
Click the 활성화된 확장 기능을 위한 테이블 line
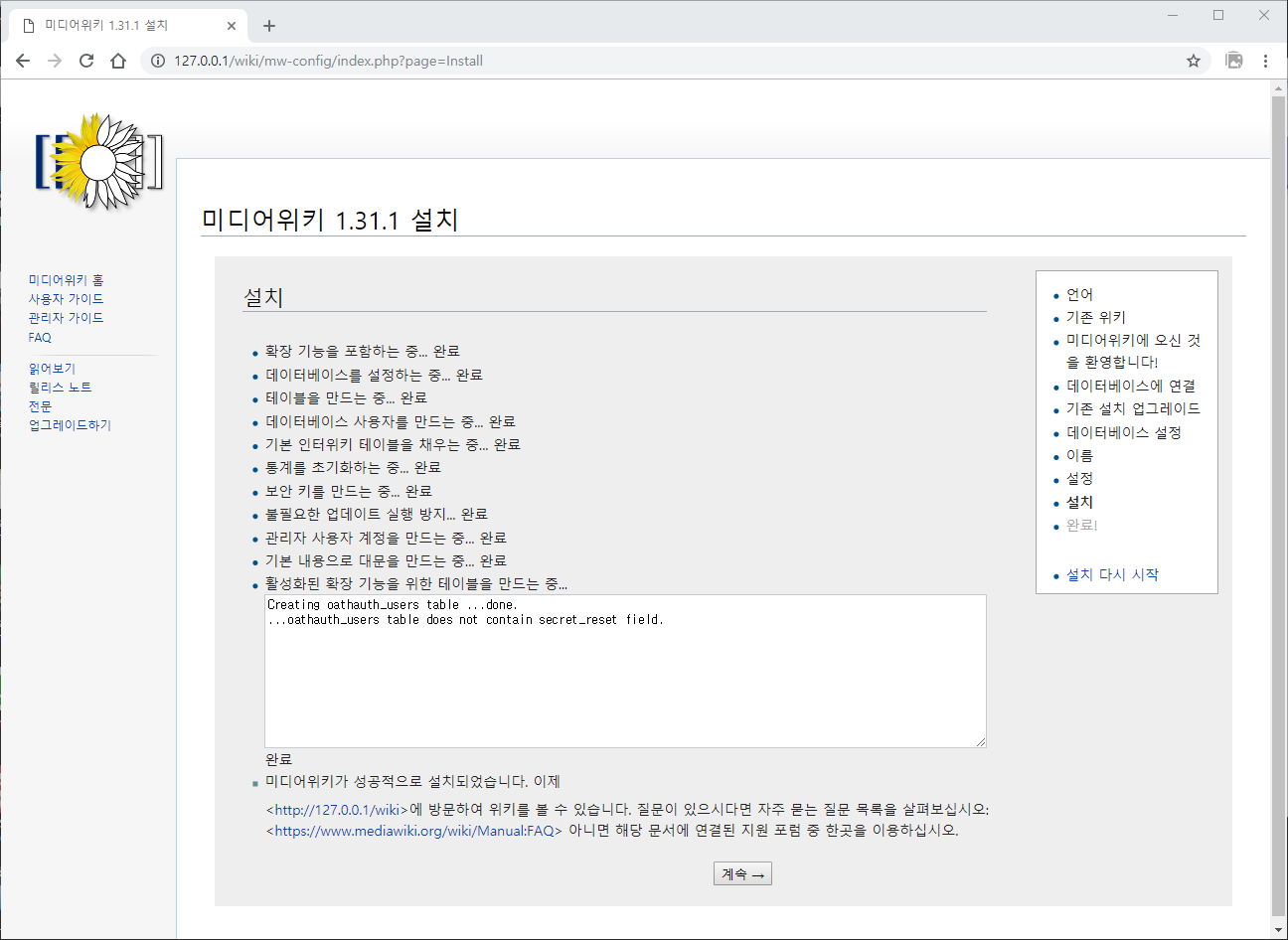pyautogui.click(x=416, y=583)
